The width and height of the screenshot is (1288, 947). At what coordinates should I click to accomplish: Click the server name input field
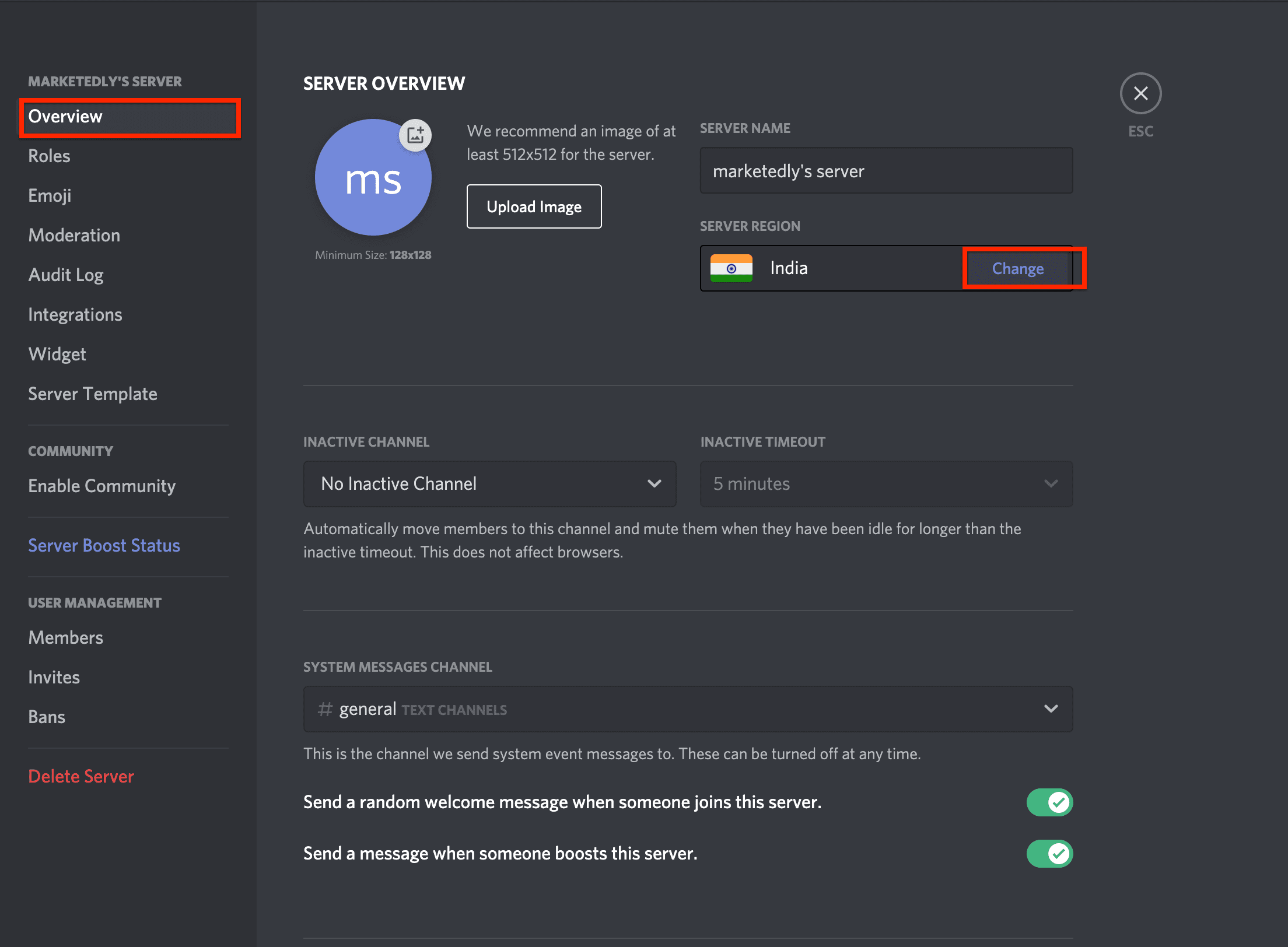pos(885,170)
